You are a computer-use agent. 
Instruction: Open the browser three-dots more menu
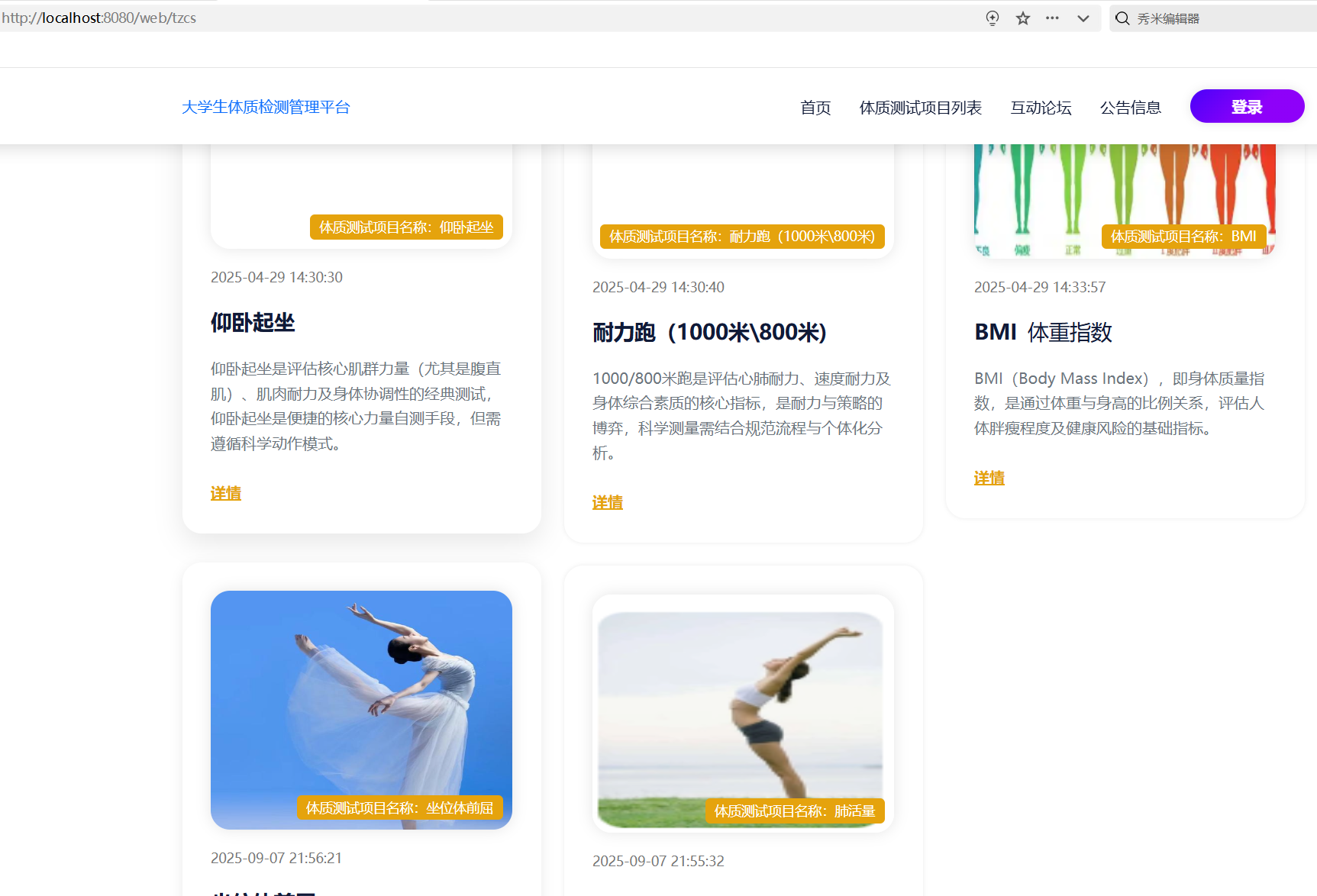click(1052, 18)
